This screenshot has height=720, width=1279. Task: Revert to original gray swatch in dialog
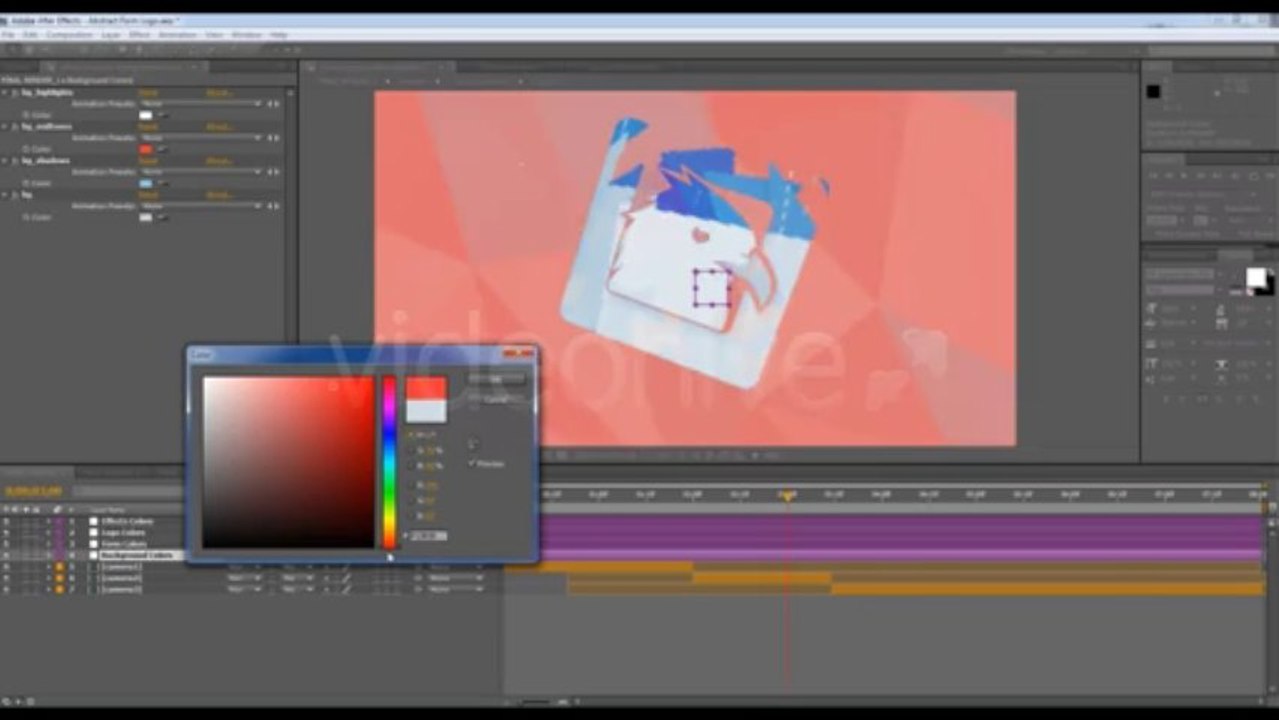pos(426,411)
